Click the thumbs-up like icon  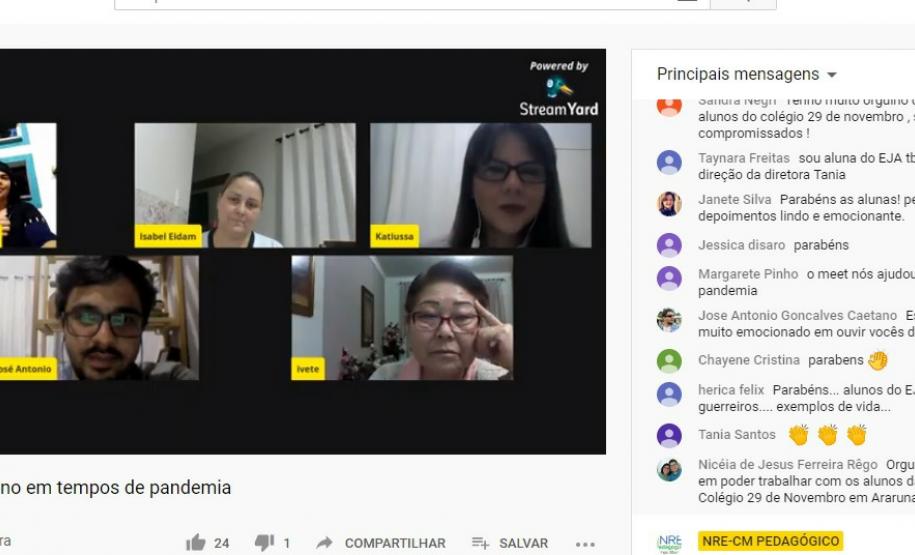point(195,543)
